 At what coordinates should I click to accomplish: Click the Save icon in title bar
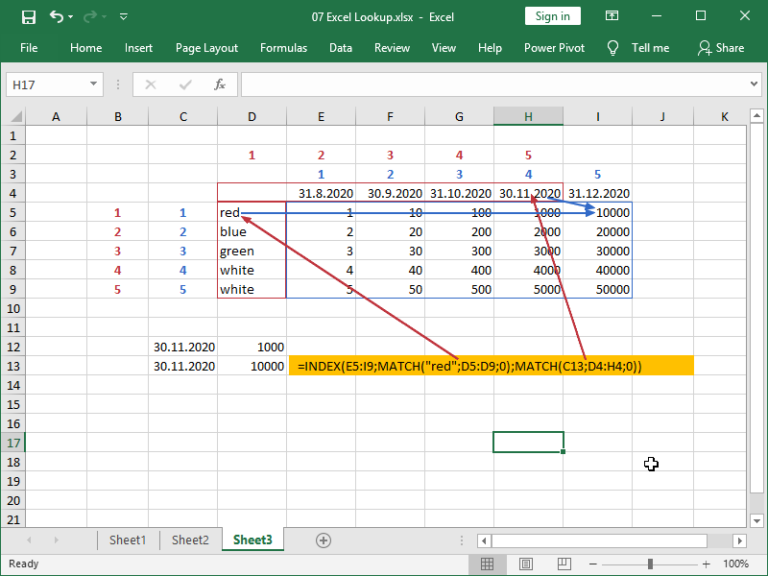[28, 17]
